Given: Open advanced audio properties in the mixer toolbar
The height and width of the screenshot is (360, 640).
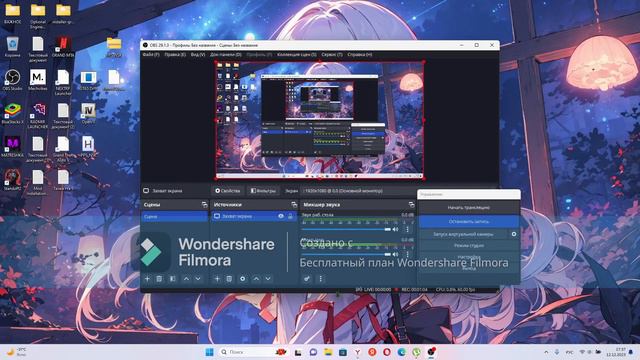Looking at the screenshot, I should 307,279.
